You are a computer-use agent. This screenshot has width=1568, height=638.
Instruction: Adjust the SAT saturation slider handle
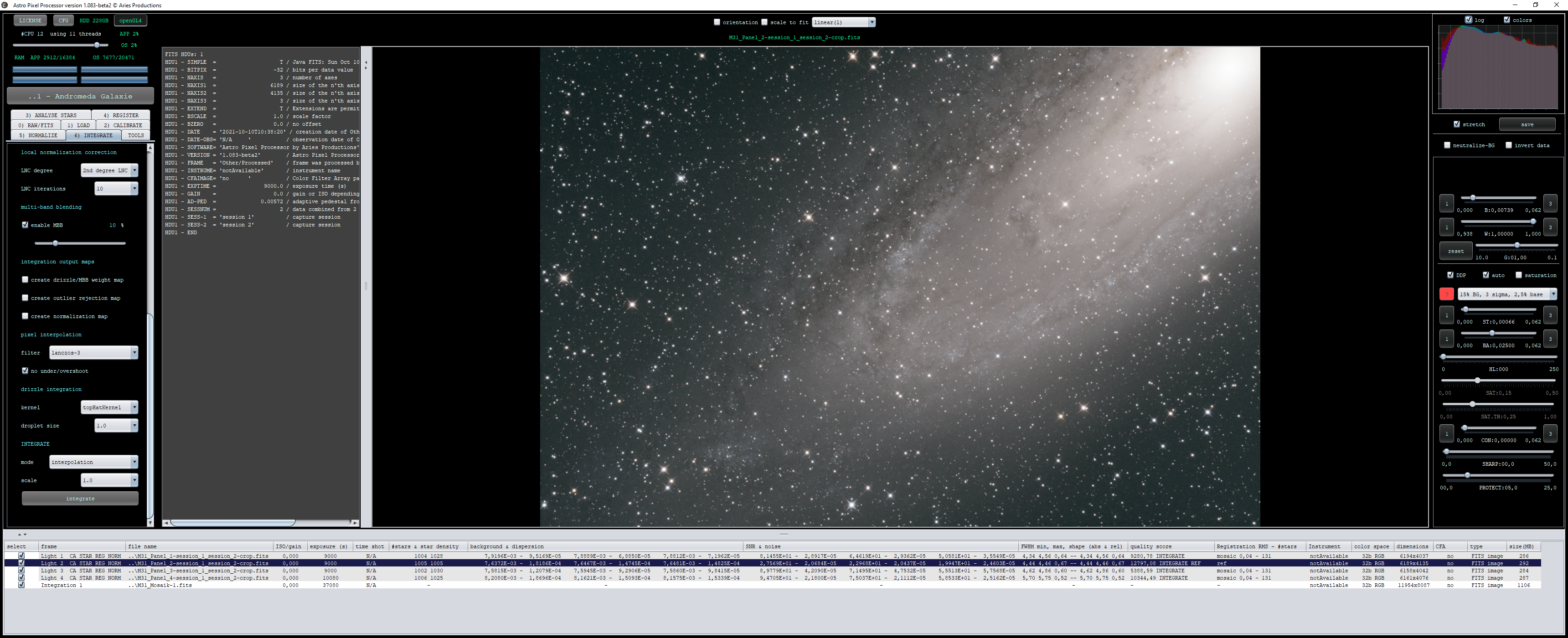click(1477, 381)
